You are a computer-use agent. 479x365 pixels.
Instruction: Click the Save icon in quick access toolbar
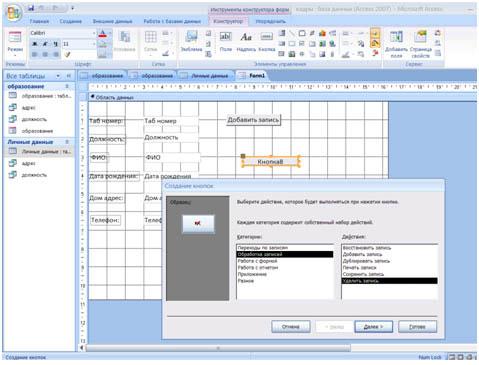pos(31,8)
